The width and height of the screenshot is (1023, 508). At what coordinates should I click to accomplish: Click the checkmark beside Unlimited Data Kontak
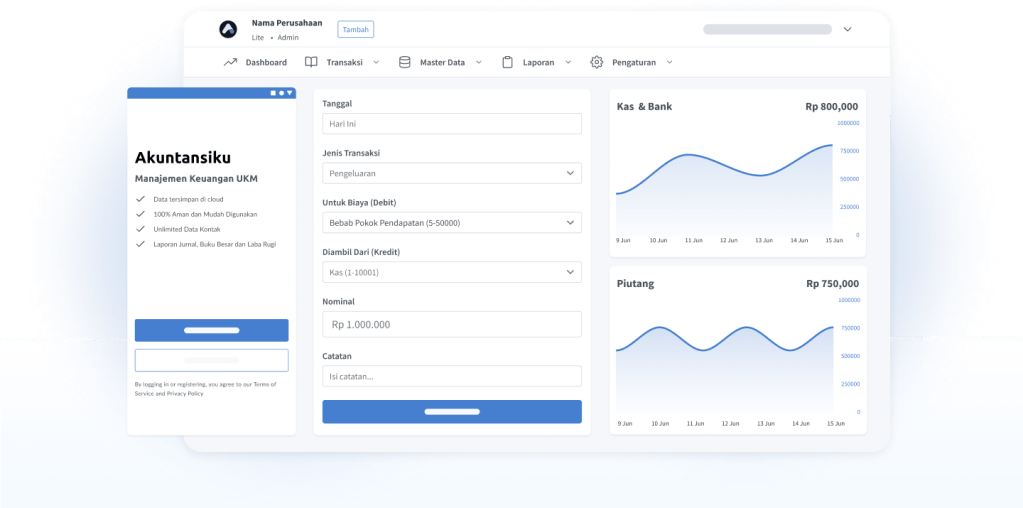pos(140,229)
